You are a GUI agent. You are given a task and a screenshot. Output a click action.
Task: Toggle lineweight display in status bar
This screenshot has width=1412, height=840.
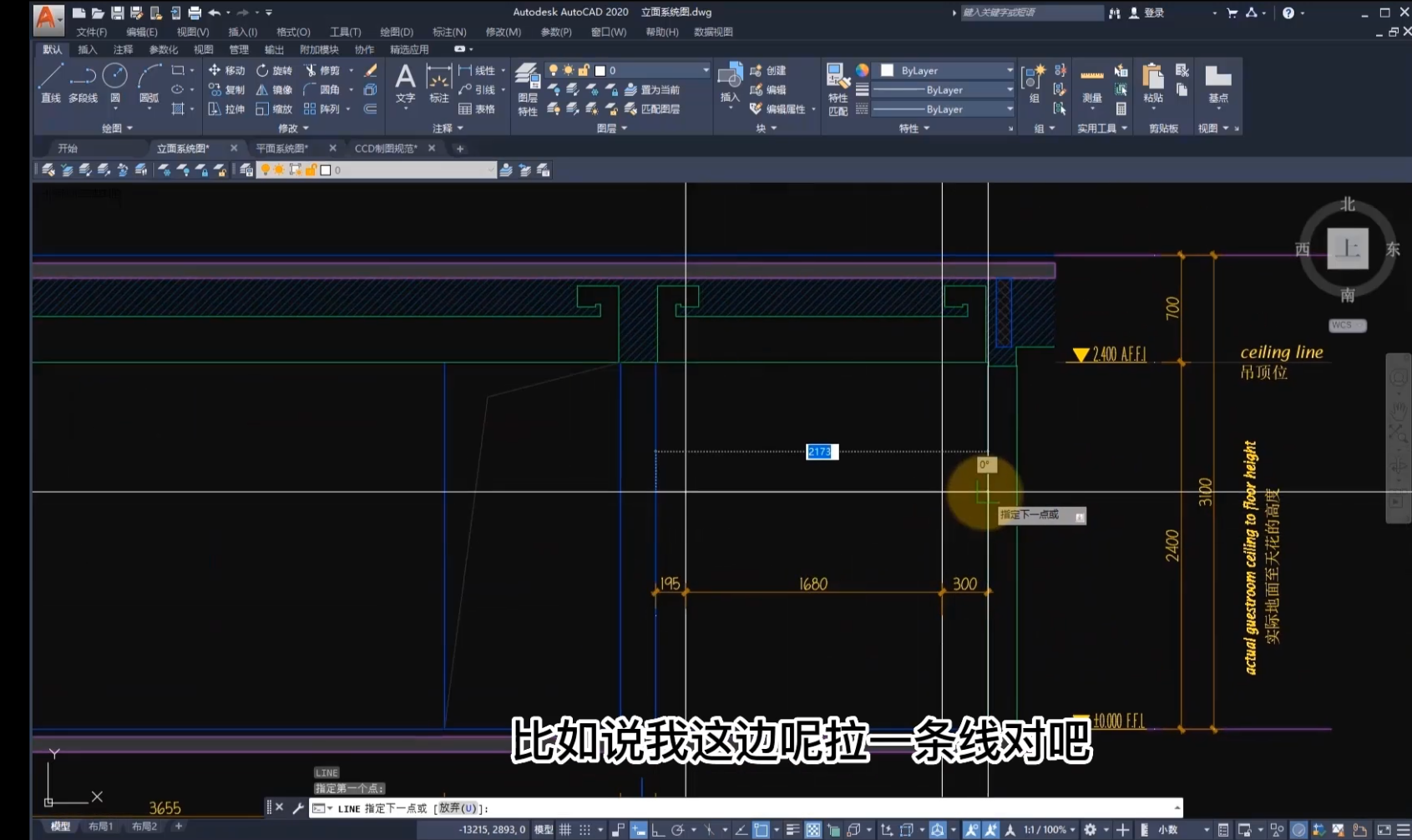(792, 830)
